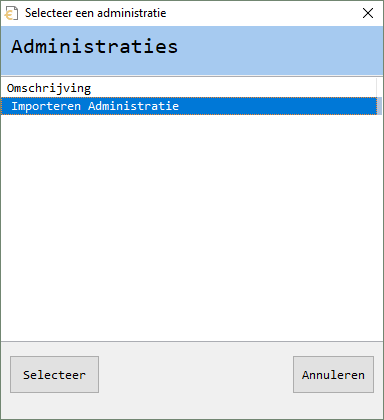Image resolution: width=384 pixels, height=420 pixels.
Task: Click the title bar text Selecteer een administratie
Action: (x=95, y=13)
